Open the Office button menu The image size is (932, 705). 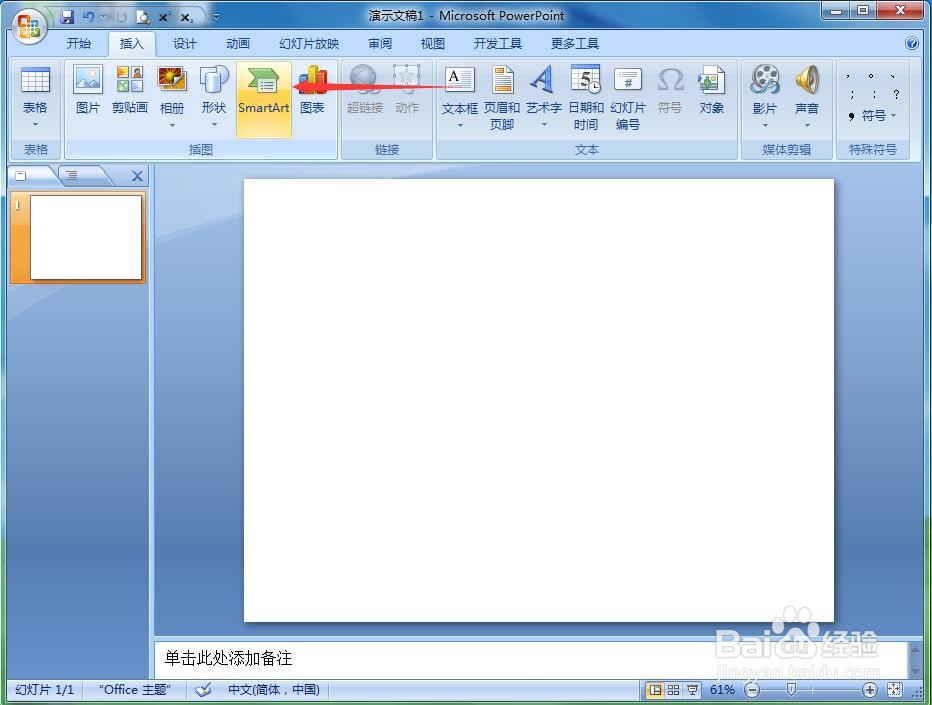(x=29, y=27)
